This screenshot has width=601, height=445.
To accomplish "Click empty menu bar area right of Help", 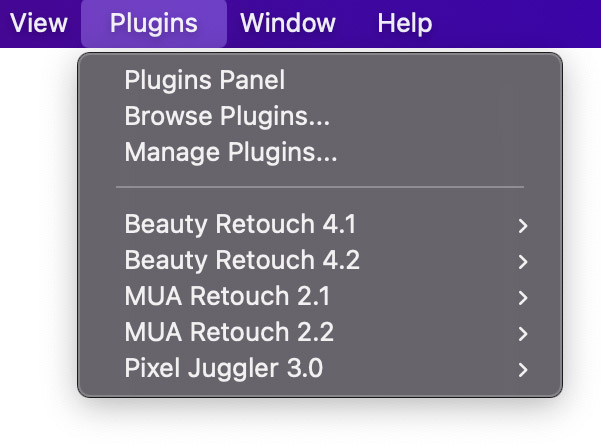I will [520, 23].
